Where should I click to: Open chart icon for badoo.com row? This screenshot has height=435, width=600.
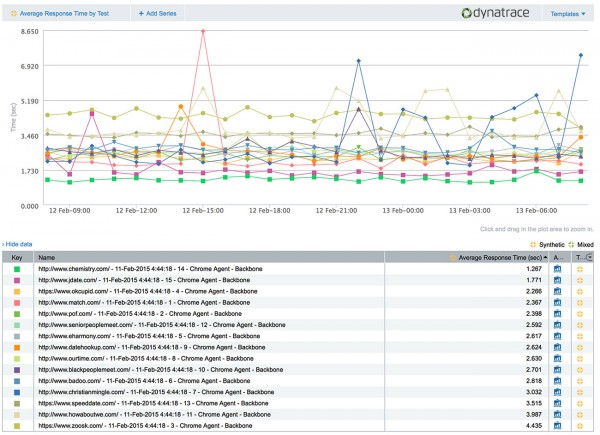[558, 381]
